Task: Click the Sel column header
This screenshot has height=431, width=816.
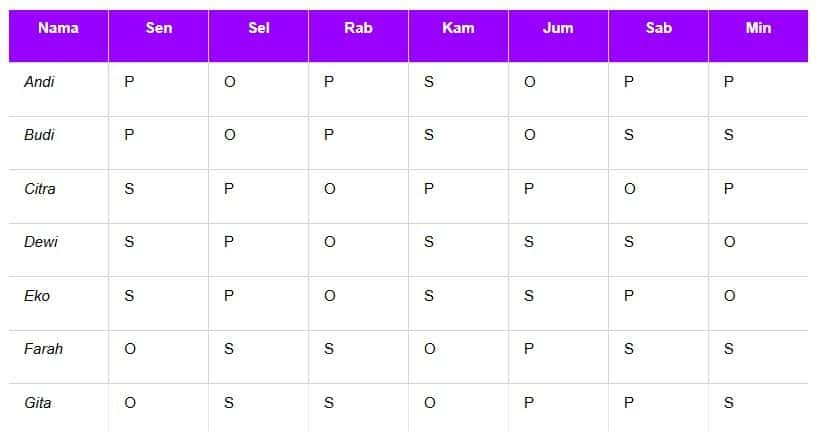Action: (x=258, y=28)
